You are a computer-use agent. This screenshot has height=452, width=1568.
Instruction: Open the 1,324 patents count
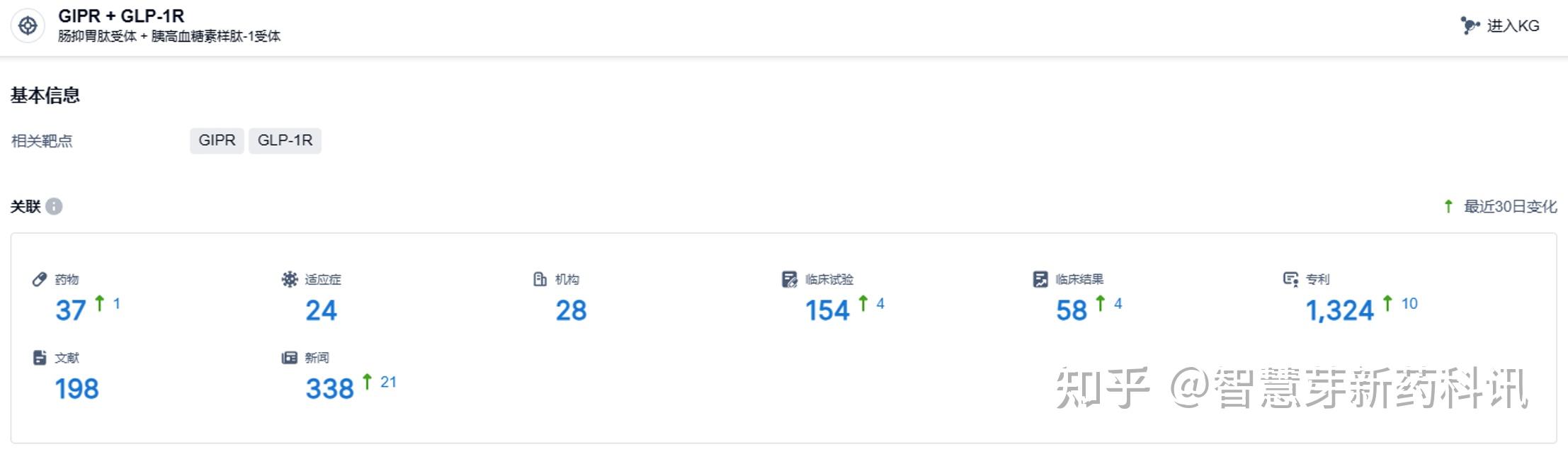point(1339,310)
